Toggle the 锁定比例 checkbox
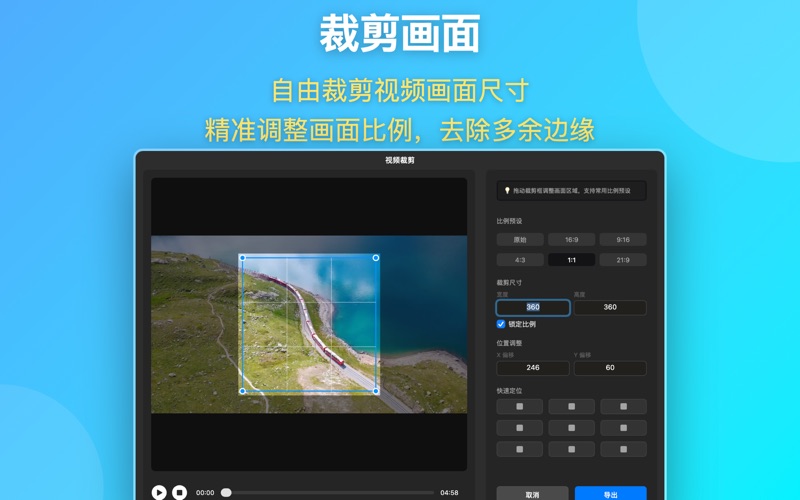Screen dimensions: 800x500 coord(501,324)
